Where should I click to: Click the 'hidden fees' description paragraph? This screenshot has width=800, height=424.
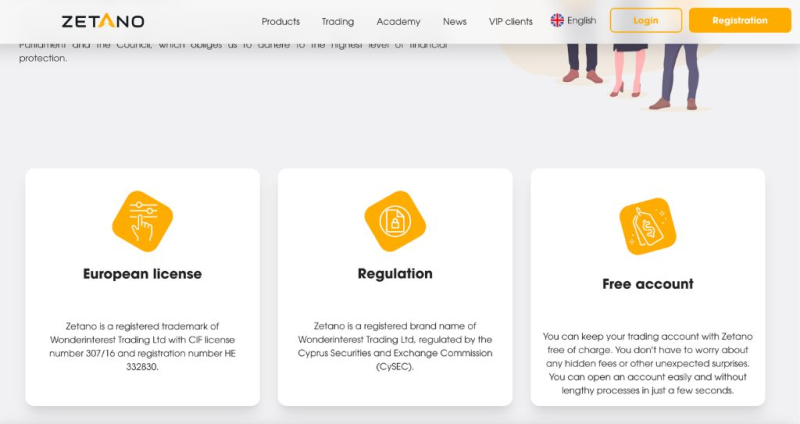coord(647,363)
